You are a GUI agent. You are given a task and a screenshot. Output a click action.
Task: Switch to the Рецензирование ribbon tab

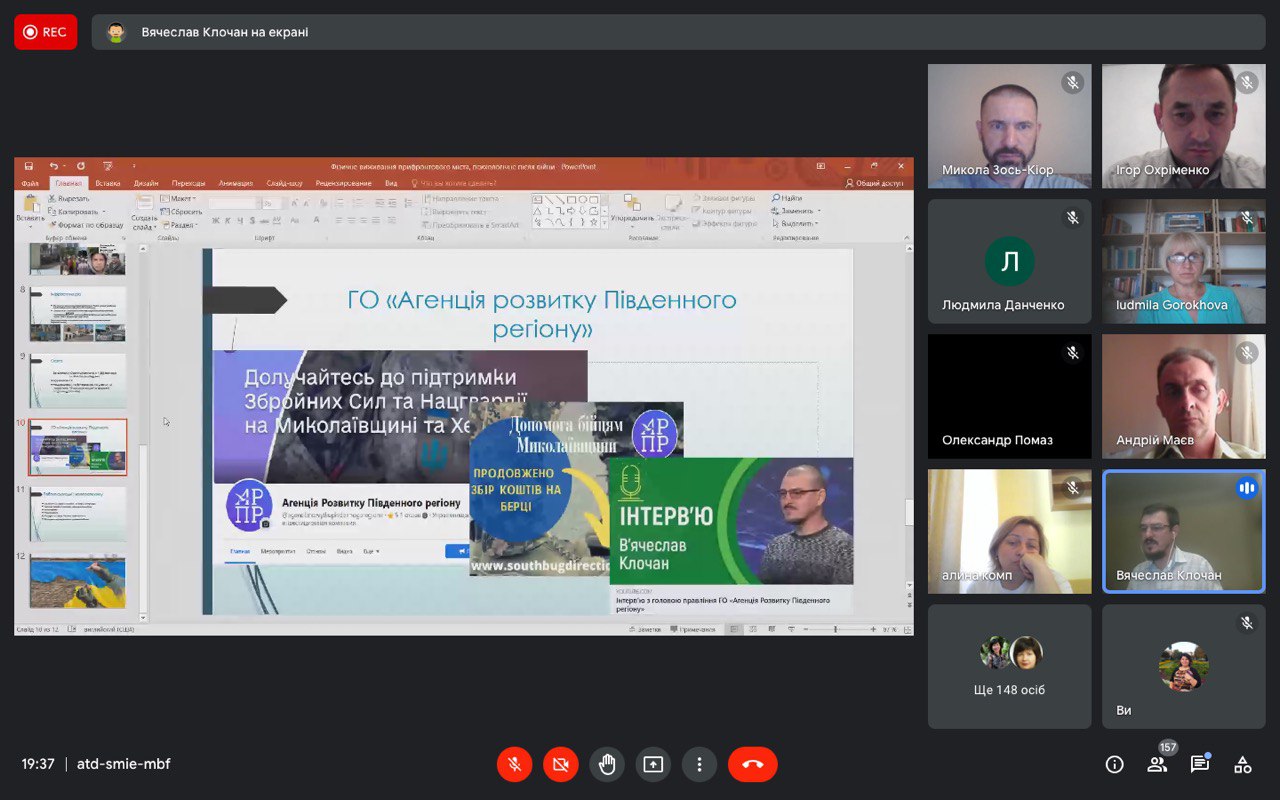pos(343,183)
